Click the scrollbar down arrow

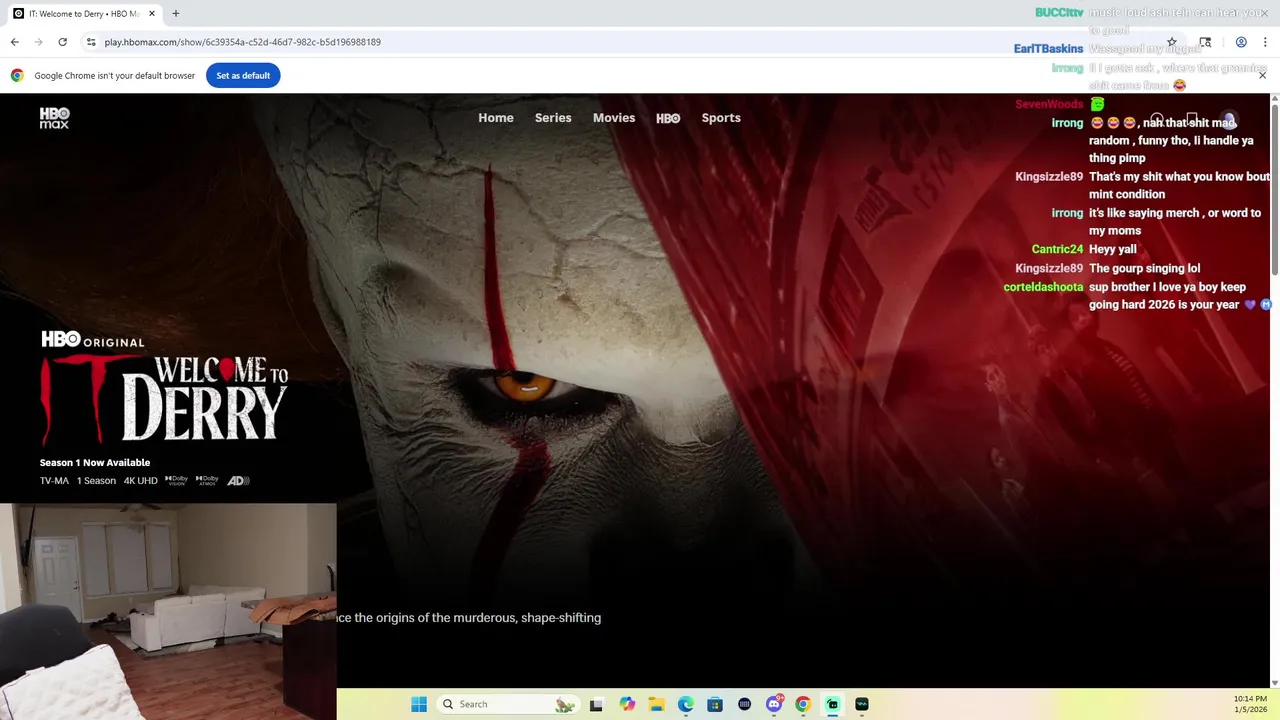pos(1275,683)
